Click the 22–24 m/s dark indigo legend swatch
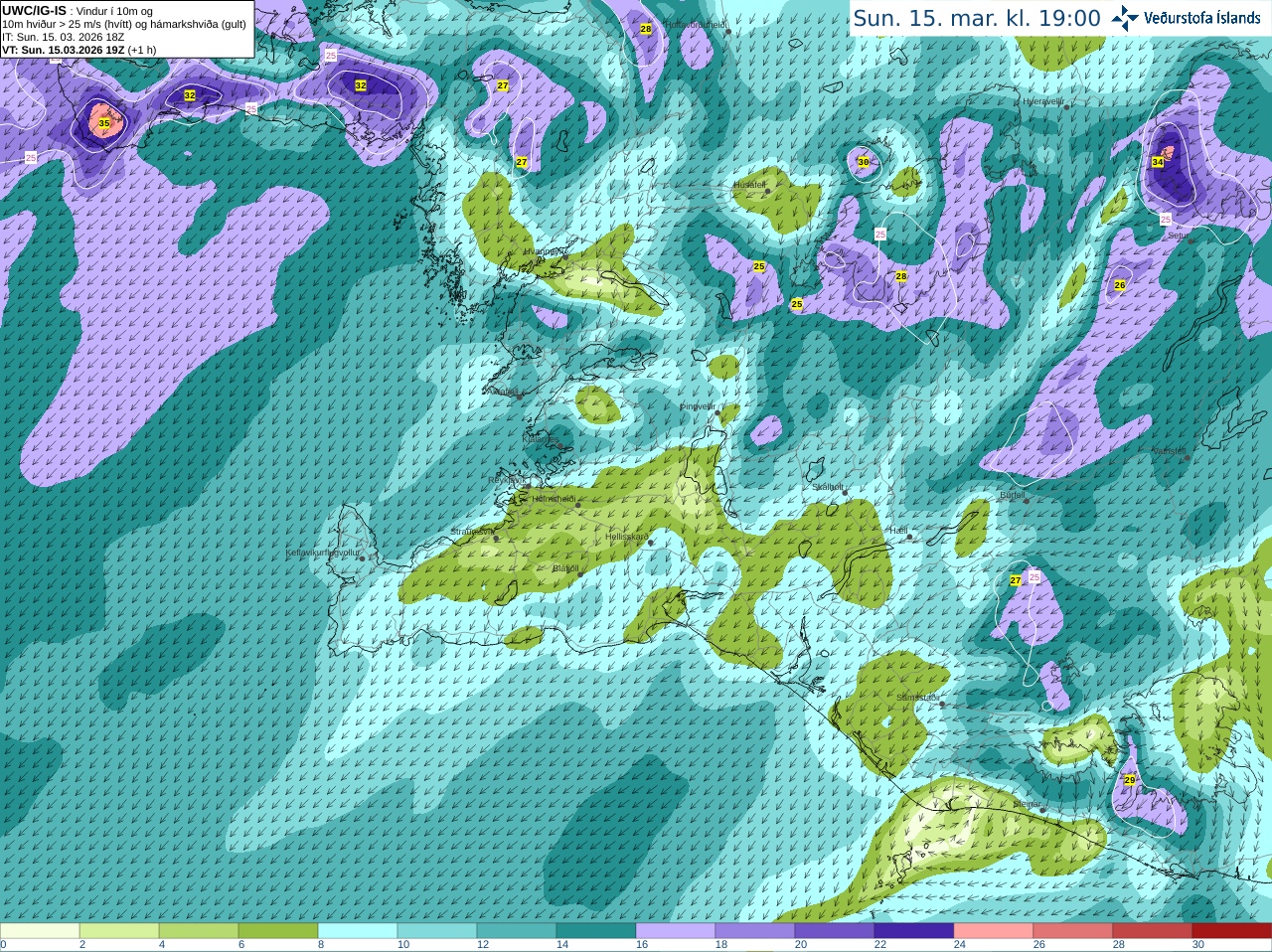Viewport: 1272px width, 952px height. coord(914,931)
